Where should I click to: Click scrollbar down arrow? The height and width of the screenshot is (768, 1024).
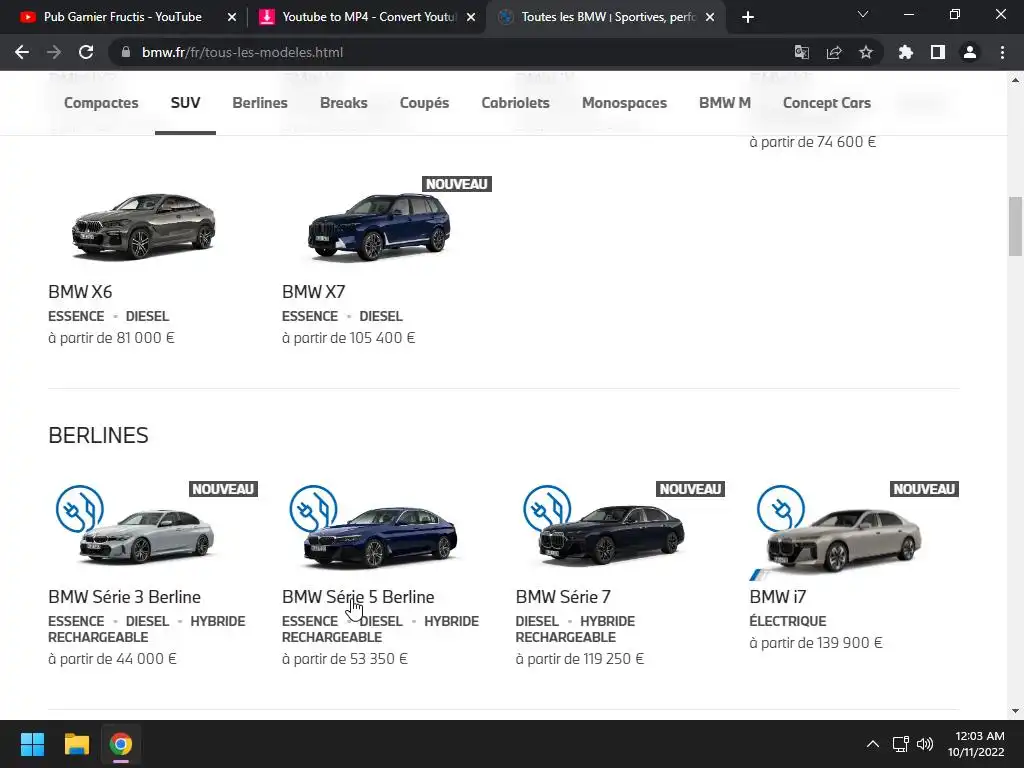tap(1016, 711)
